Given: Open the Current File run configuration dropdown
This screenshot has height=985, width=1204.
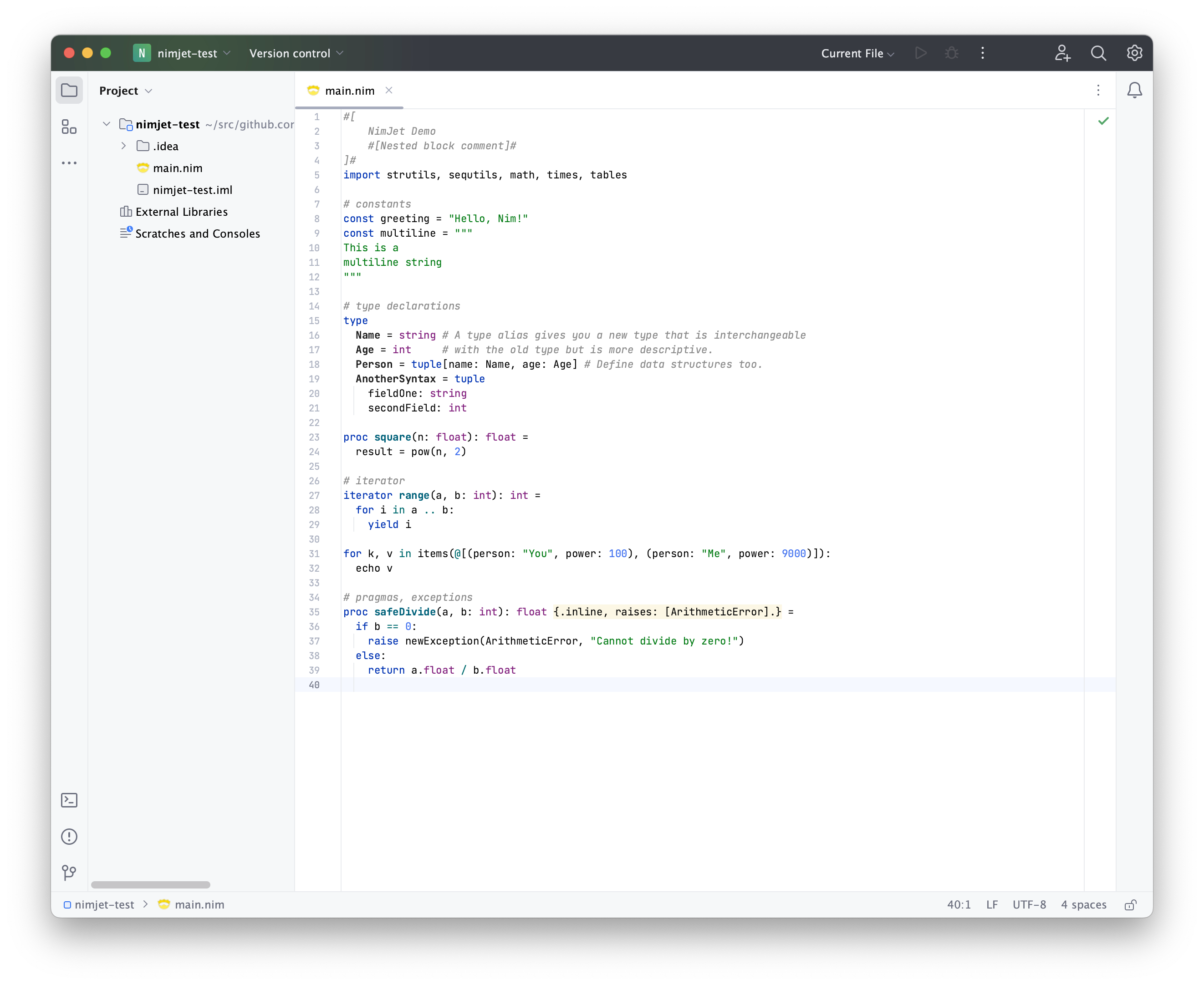Looking at the screenshot, I should coord(857,53).
